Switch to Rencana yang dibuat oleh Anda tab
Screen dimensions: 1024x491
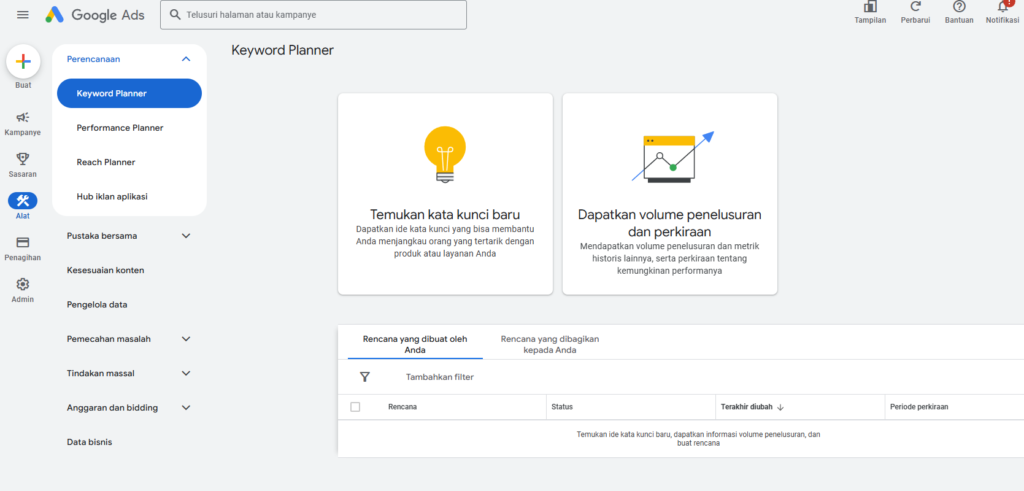[x=415, y=344]
